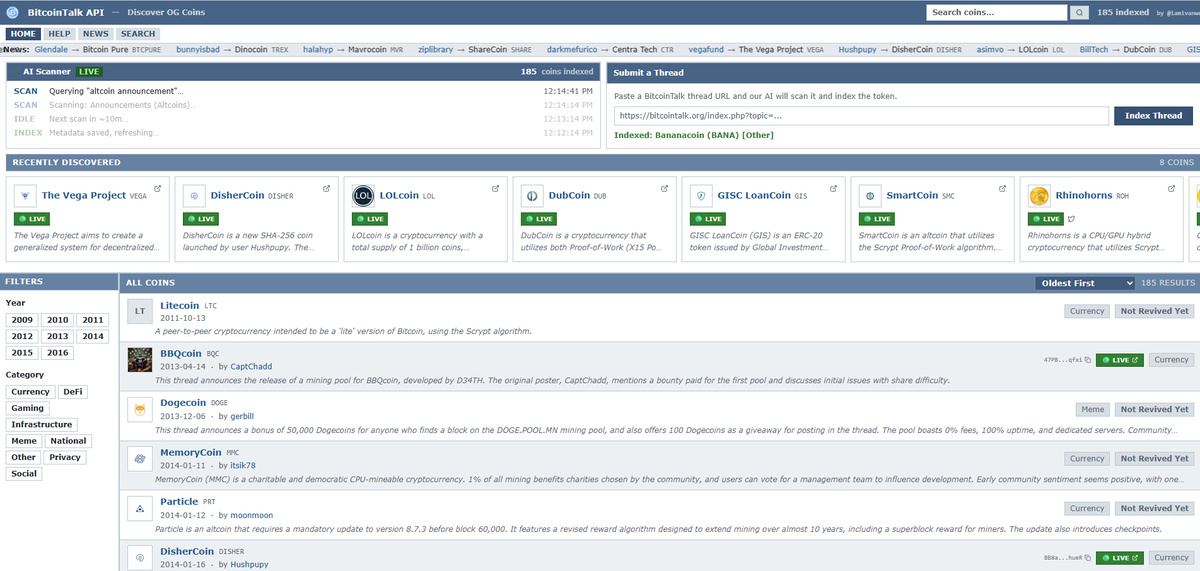Click the MemoryCoin row avatar icon

pos(140,459)
